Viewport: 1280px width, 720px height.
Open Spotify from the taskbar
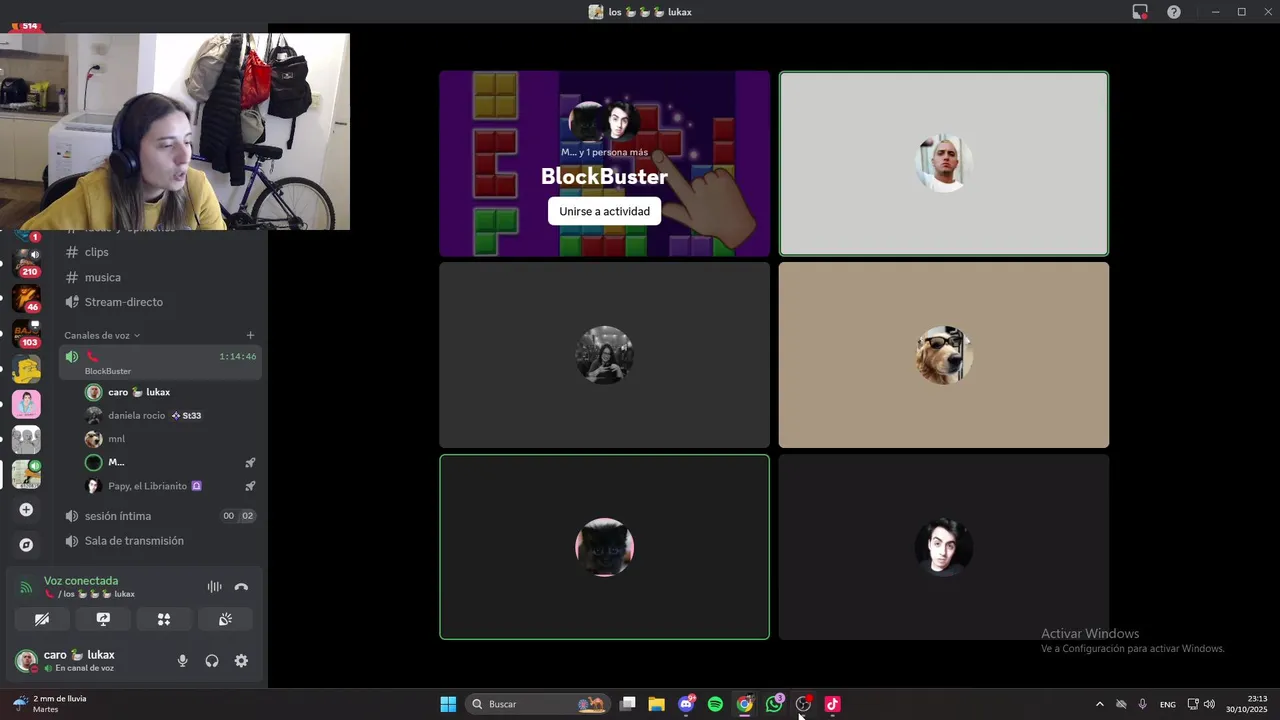point(715,704)
